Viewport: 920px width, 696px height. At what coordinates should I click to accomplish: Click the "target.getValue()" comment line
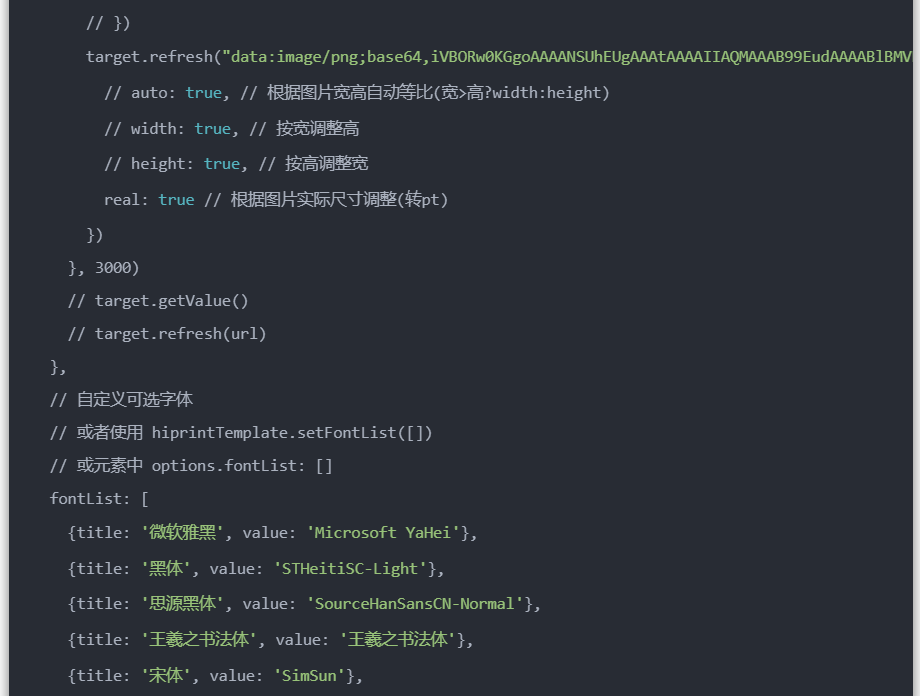click(x=158, y=301)
